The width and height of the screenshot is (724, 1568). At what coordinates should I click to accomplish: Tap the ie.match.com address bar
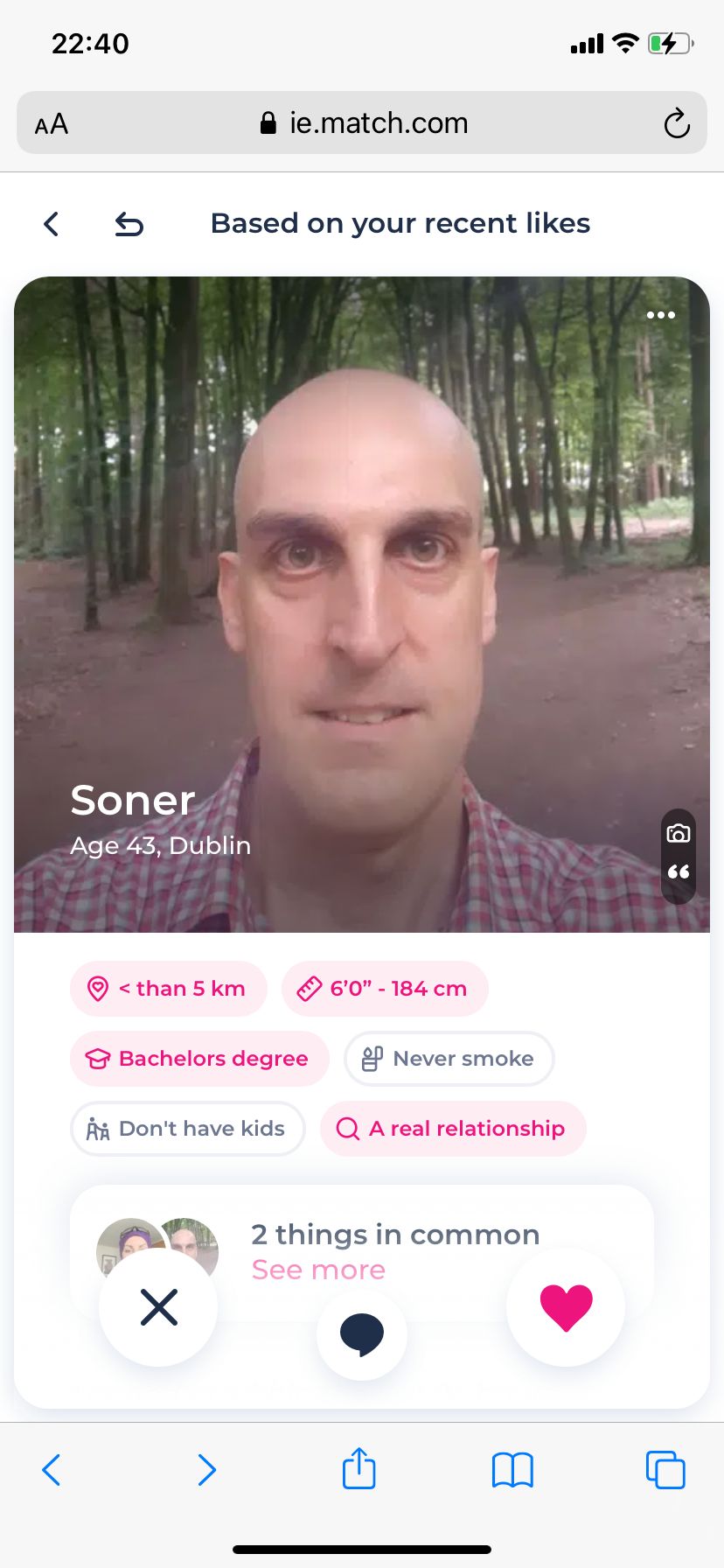[362, 122]
